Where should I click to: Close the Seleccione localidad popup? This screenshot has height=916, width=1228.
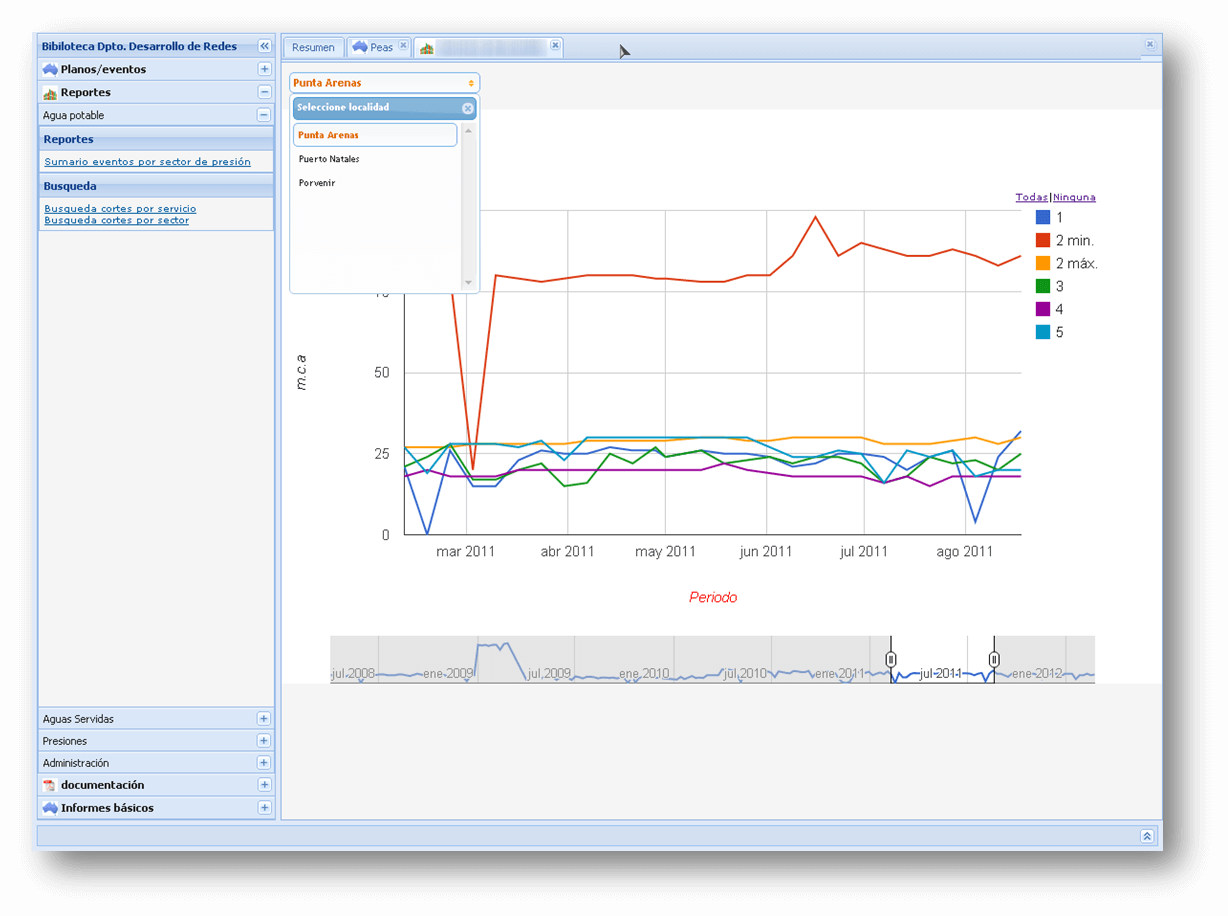467,108
